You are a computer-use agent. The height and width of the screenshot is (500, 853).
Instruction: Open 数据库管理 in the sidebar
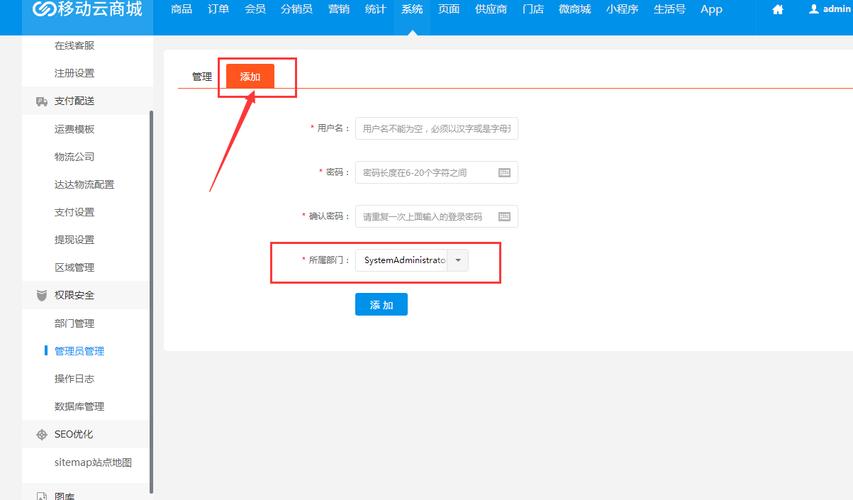pos(79,407)
